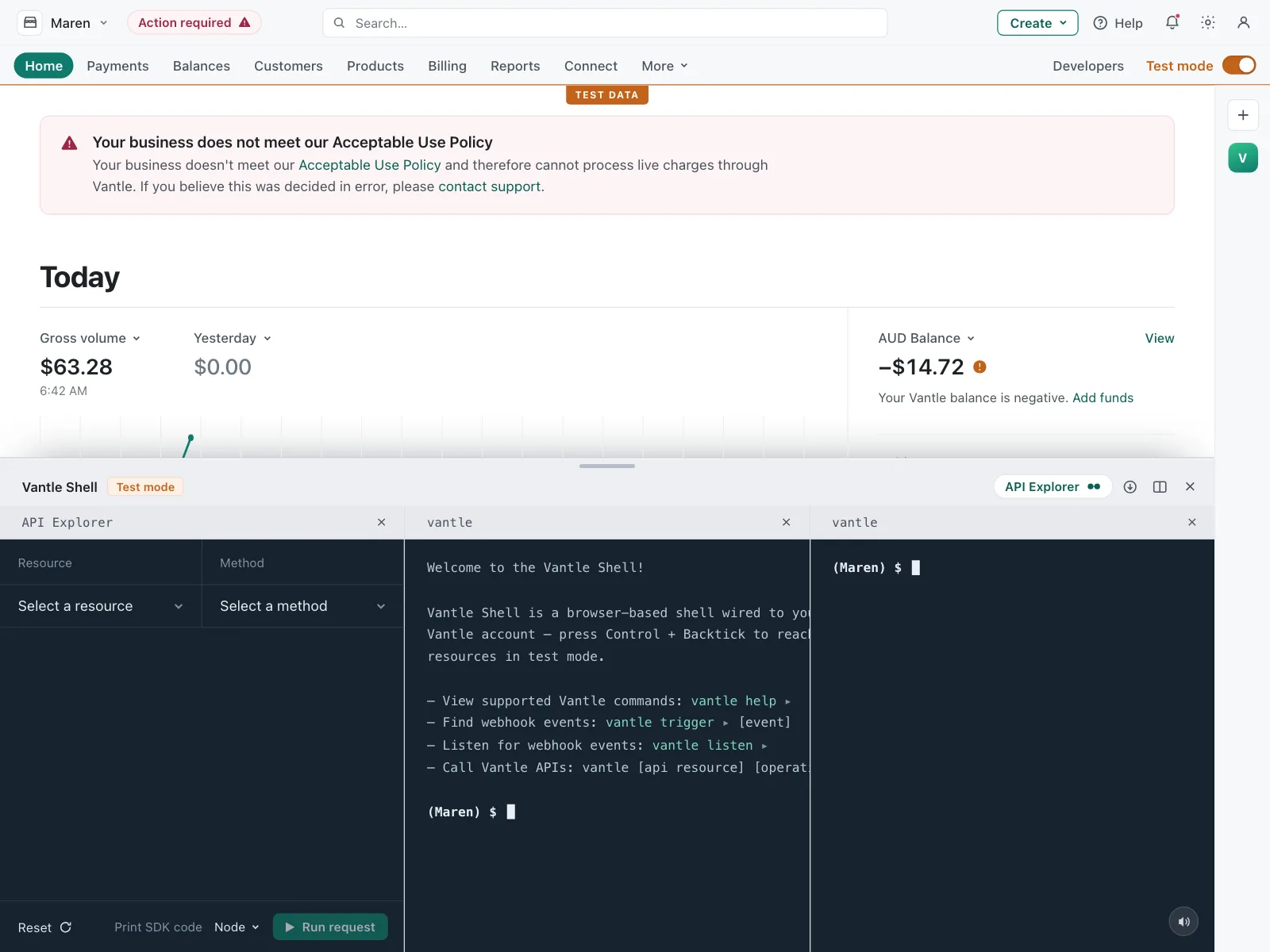The image size is (1270, 952).
Task: Open the Reports tab
Action: click(515, 66)
